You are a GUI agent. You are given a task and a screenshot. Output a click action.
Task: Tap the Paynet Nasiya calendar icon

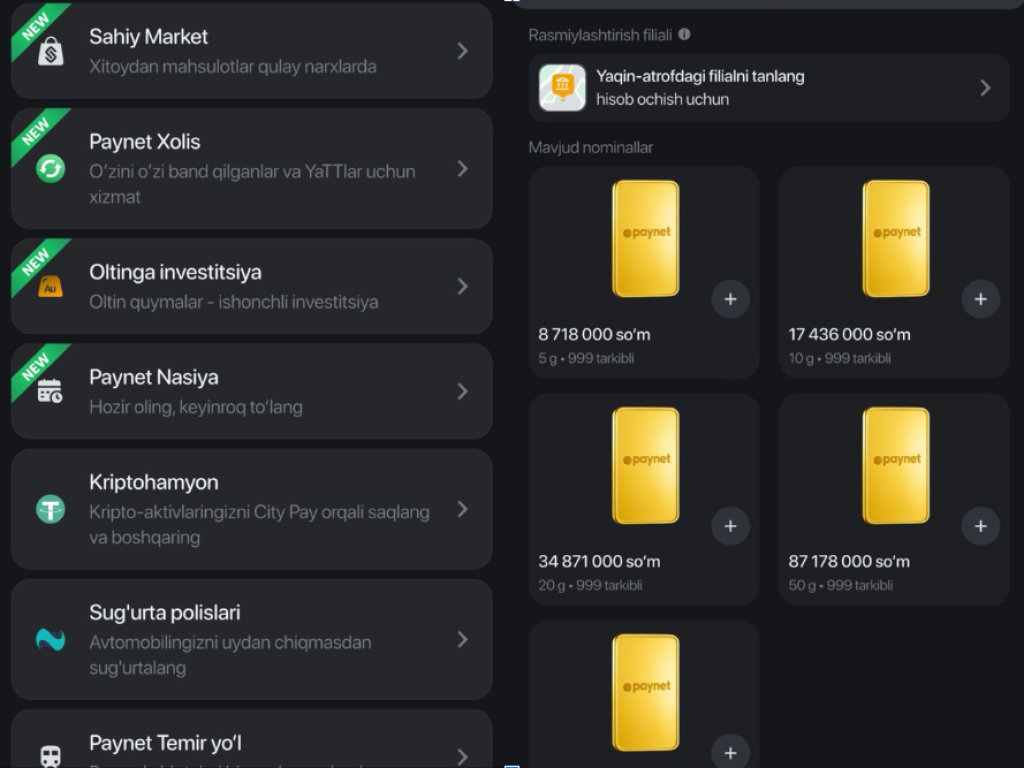50,392
